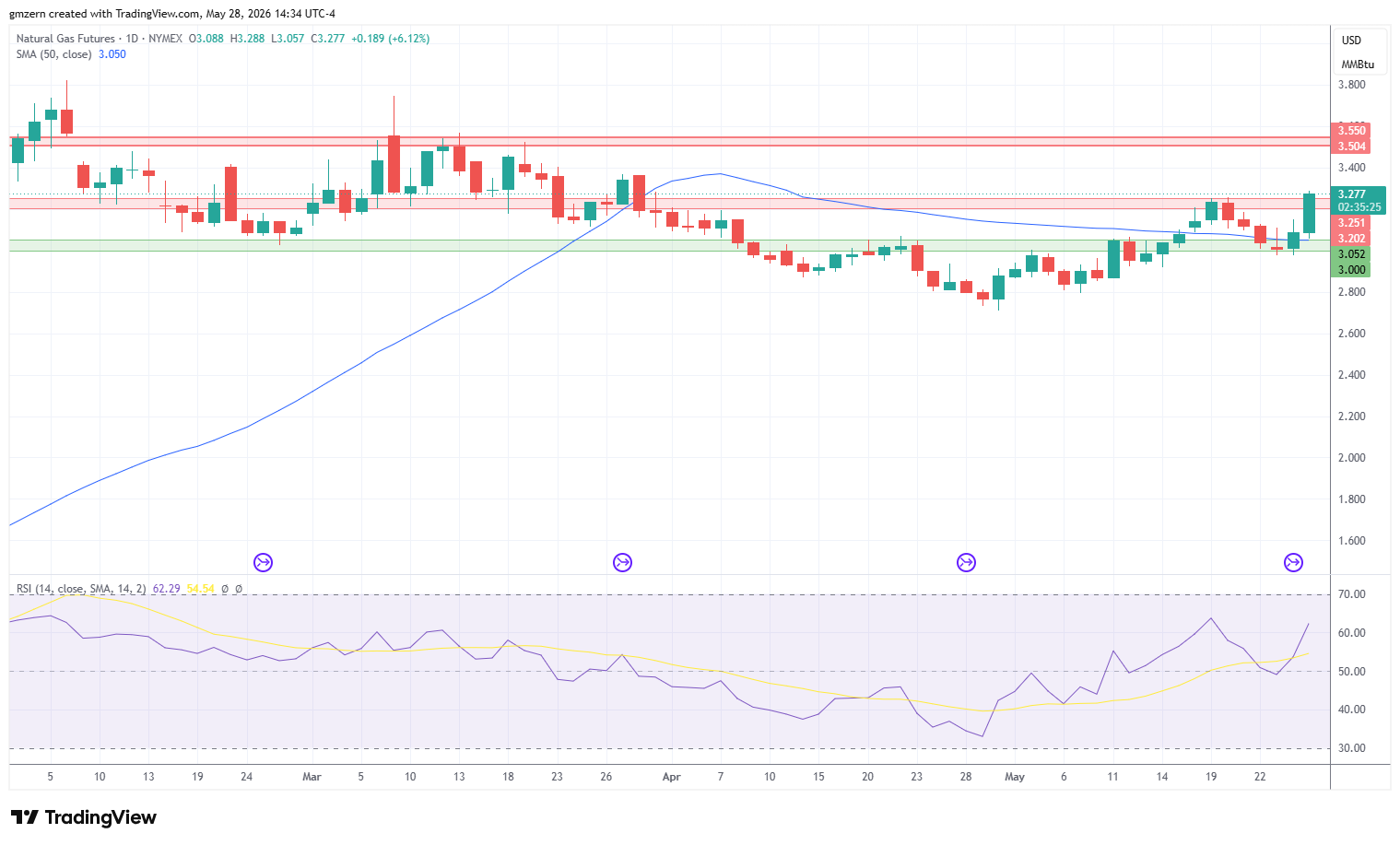Click the 70.00 RSI scale value
The height and width of the screenshot is (845, 1400).
(x=1352, y=594)
